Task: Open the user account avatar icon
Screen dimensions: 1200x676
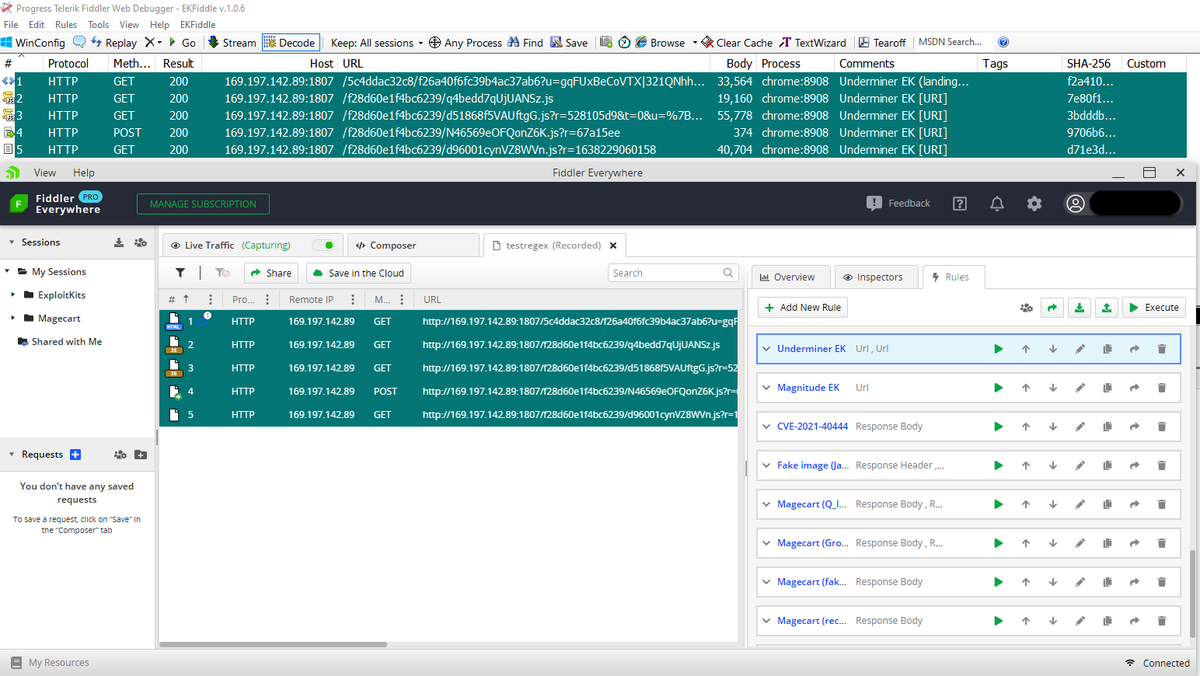Action: click(x=1076, y=204)
